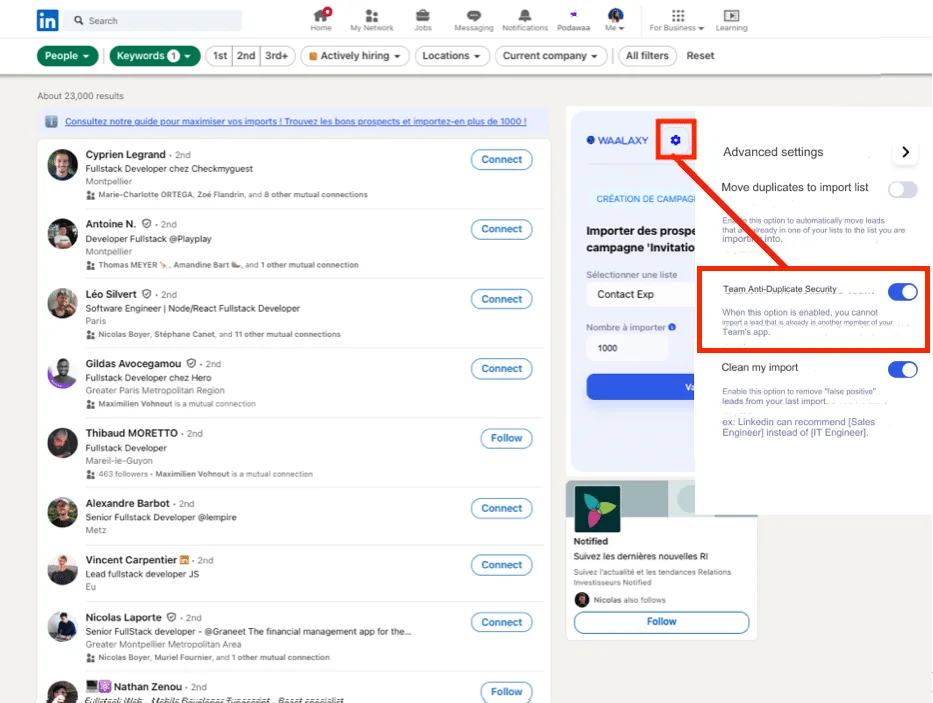Screen dimensions: 933x703
Task: Open Alexandre Barbot's profile name link
Action: click(127, 503)
